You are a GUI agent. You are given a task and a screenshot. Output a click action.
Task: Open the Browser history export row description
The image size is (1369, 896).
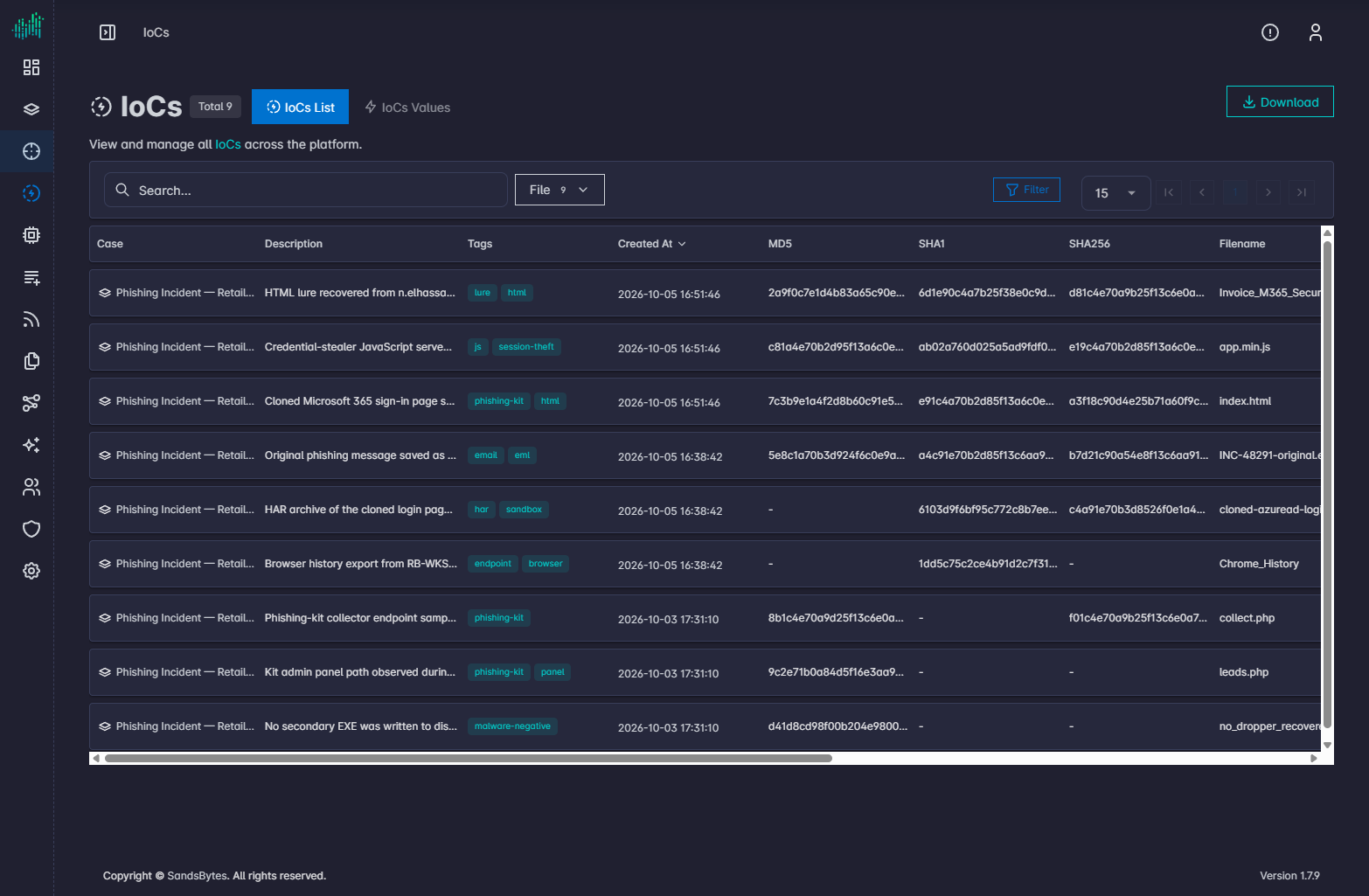361,564
